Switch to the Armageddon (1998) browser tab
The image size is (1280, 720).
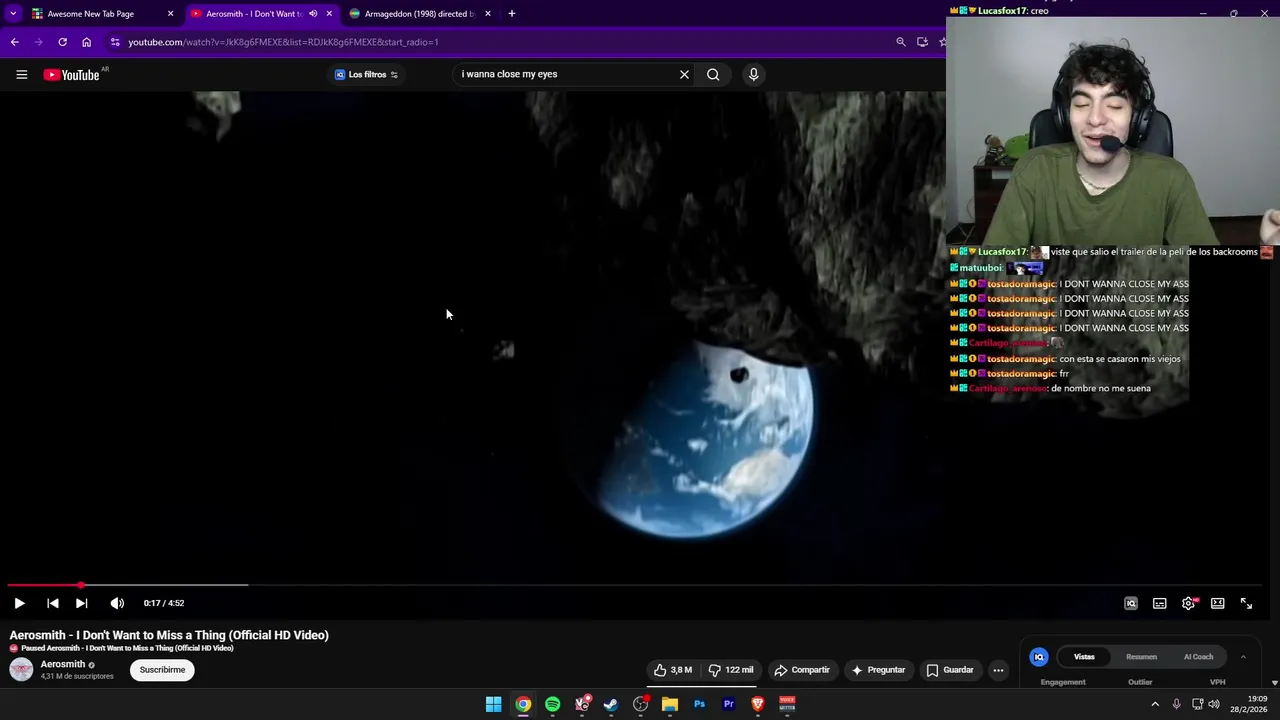pyautogui.click(x=419, y=14)
